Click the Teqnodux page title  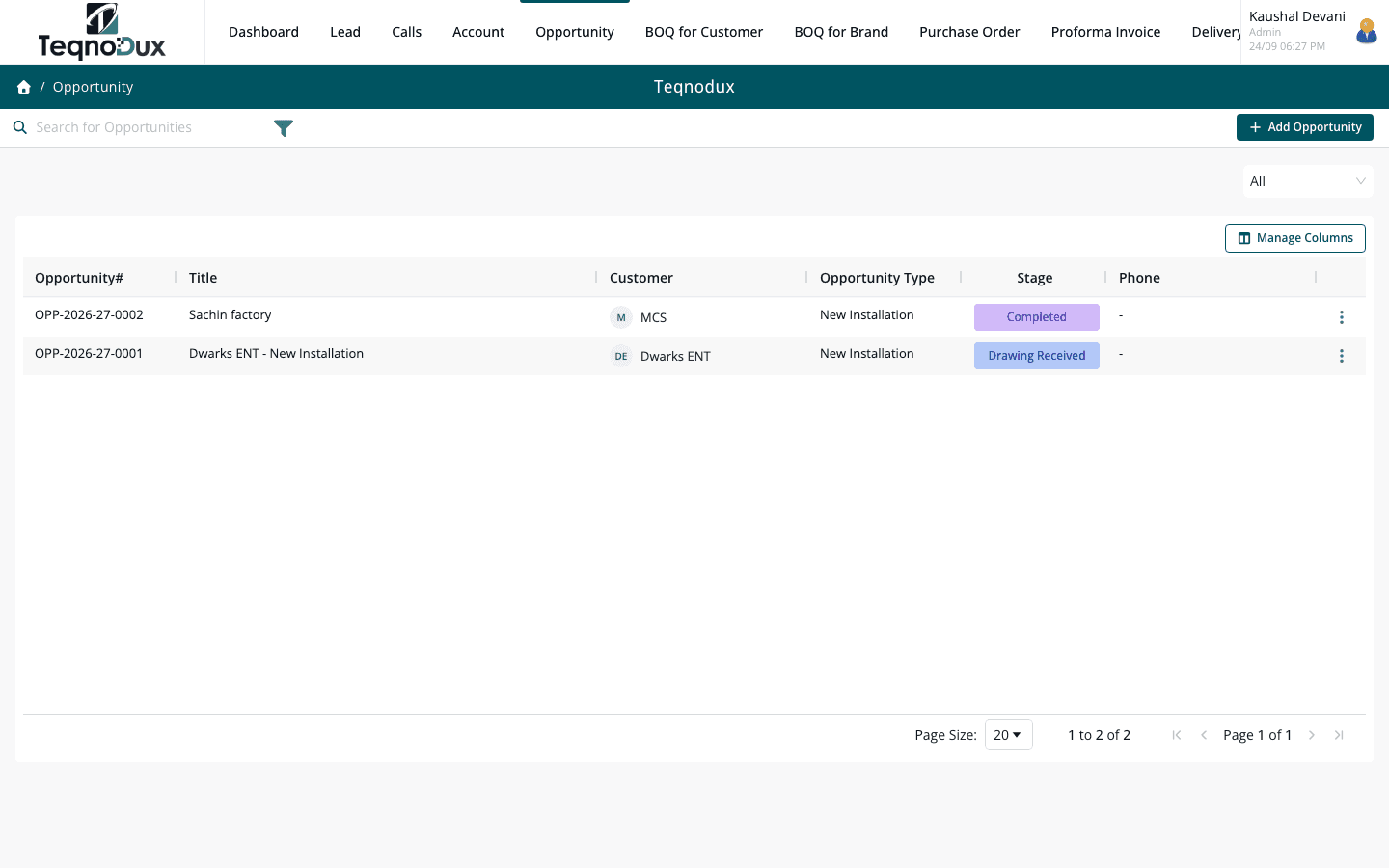tap(694, 87)
